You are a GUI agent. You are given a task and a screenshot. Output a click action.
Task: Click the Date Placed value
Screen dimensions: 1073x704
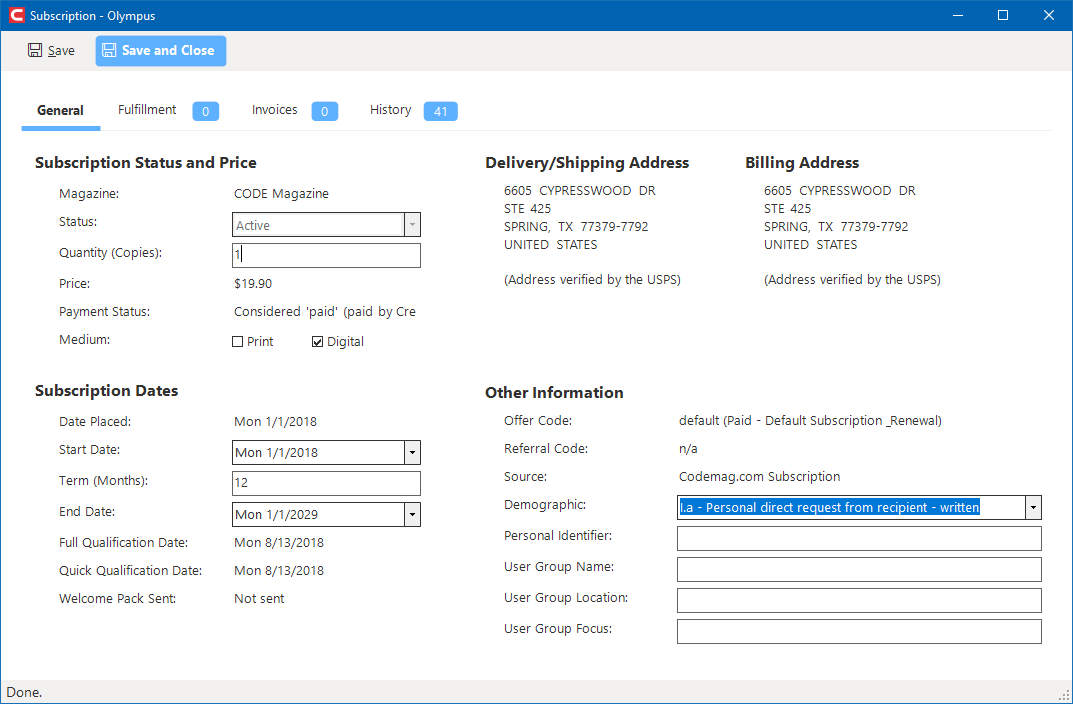pos(276,421)
